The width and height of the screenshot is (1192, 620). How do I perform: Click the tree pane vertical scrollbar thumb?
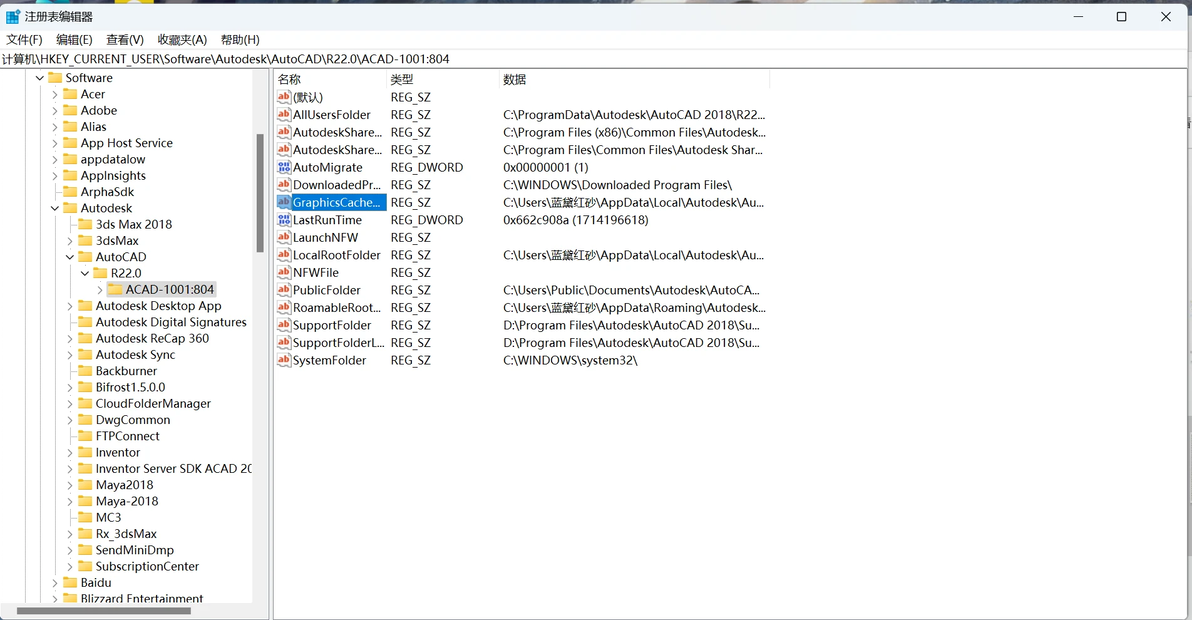260,193
